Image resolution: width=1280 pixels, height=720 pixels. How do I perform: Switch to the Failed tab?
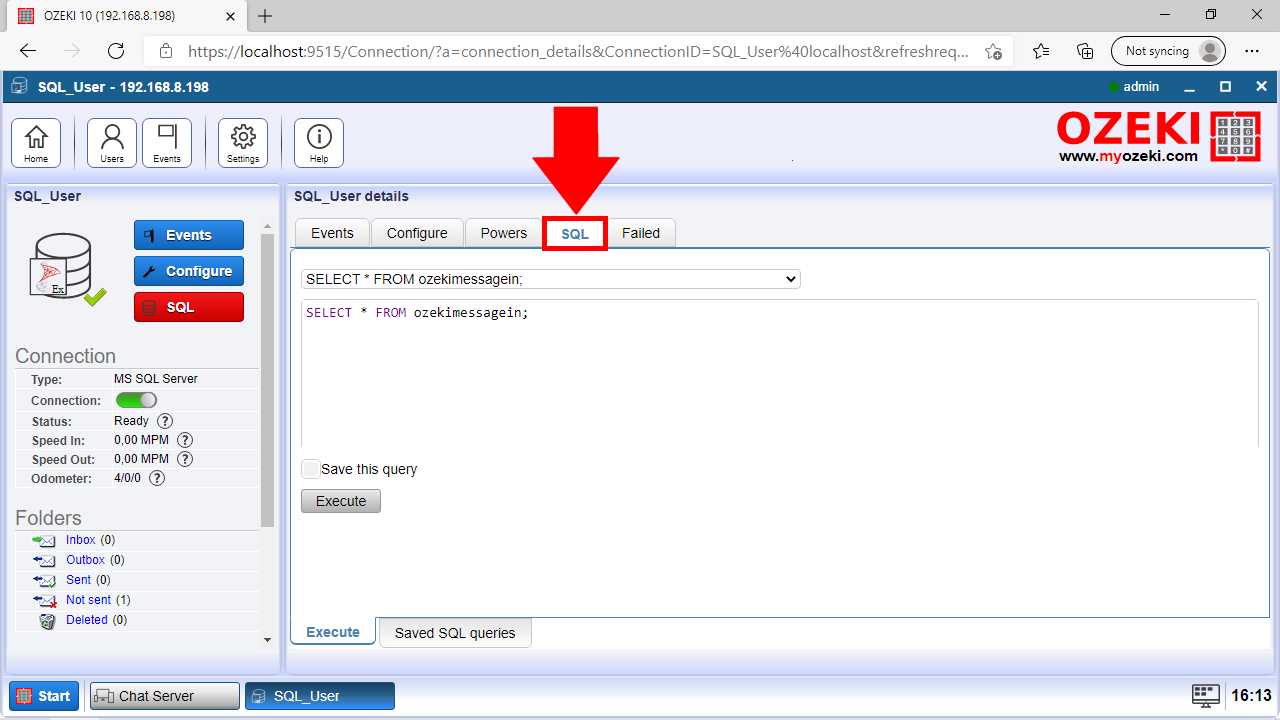tap(640, 233)
